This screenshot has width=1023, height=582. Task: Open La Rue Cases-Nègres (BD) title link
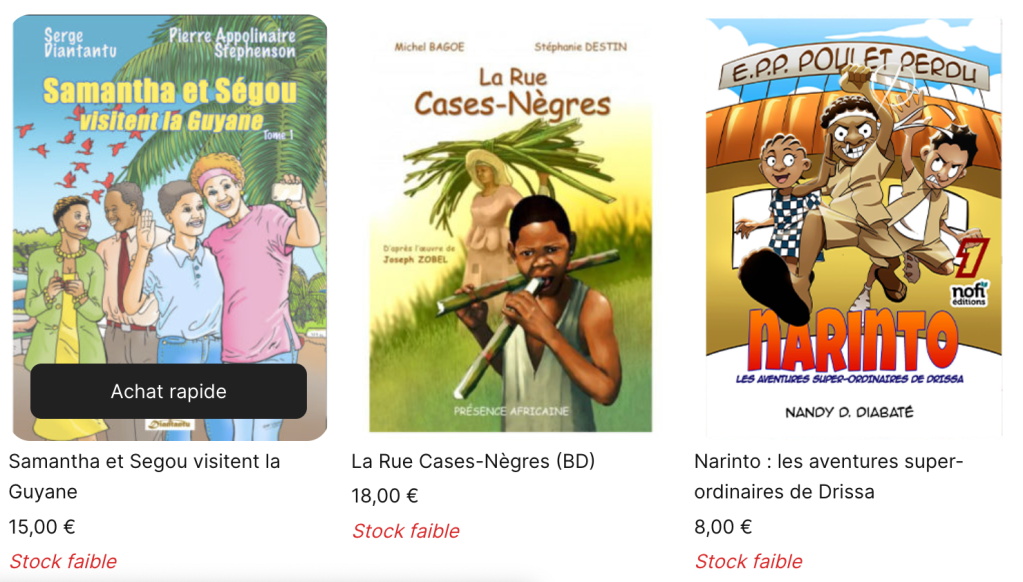point(473,461)
